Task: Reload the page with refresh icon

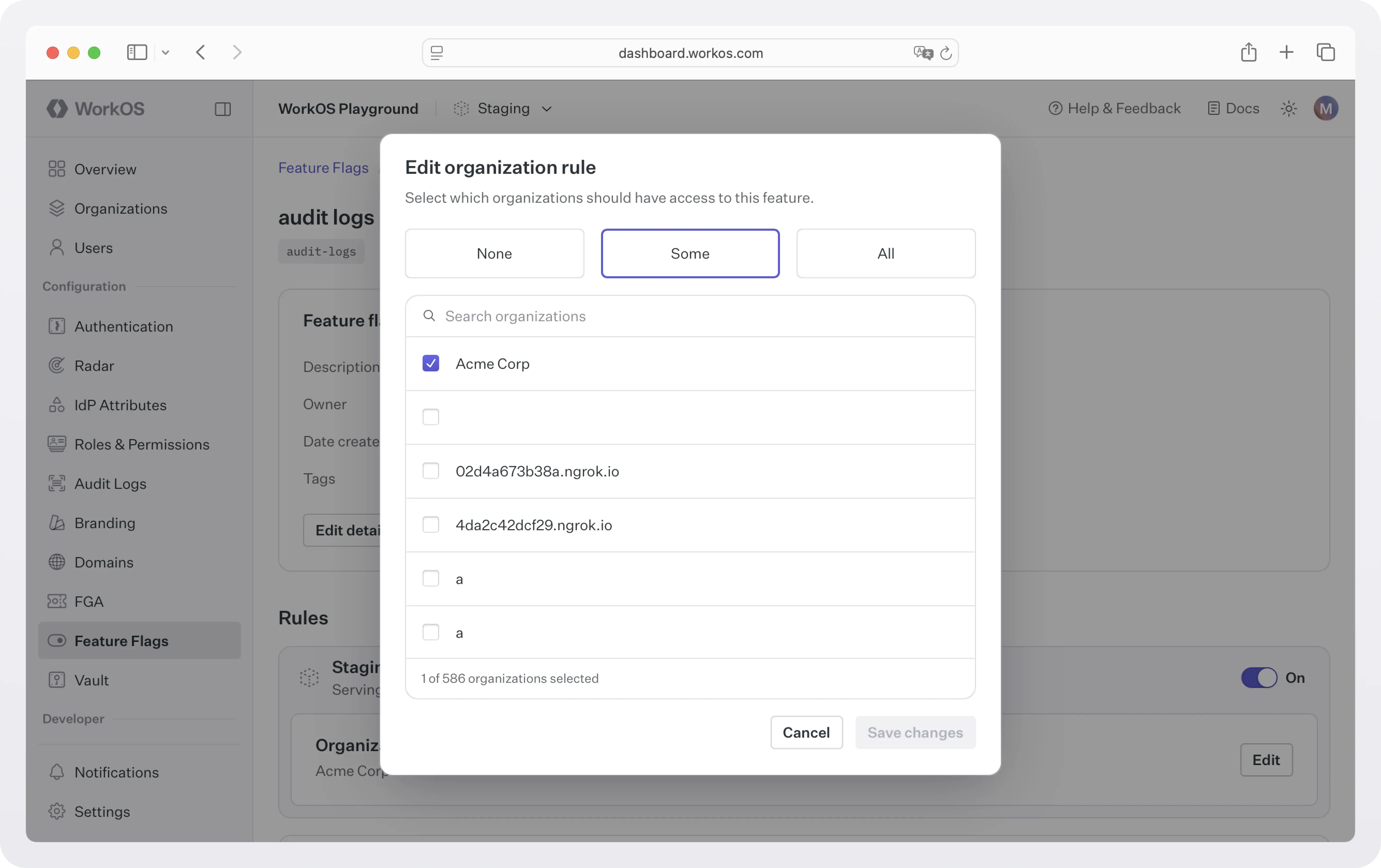Action: 946,53
